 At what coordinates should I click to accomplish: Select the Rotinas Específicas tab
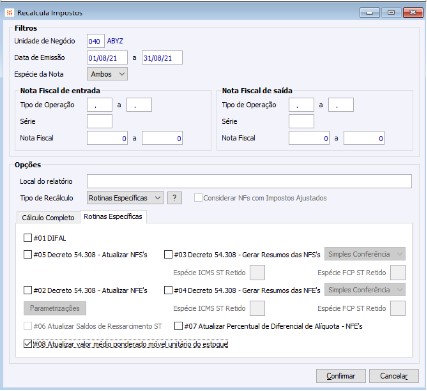(113, 217)
